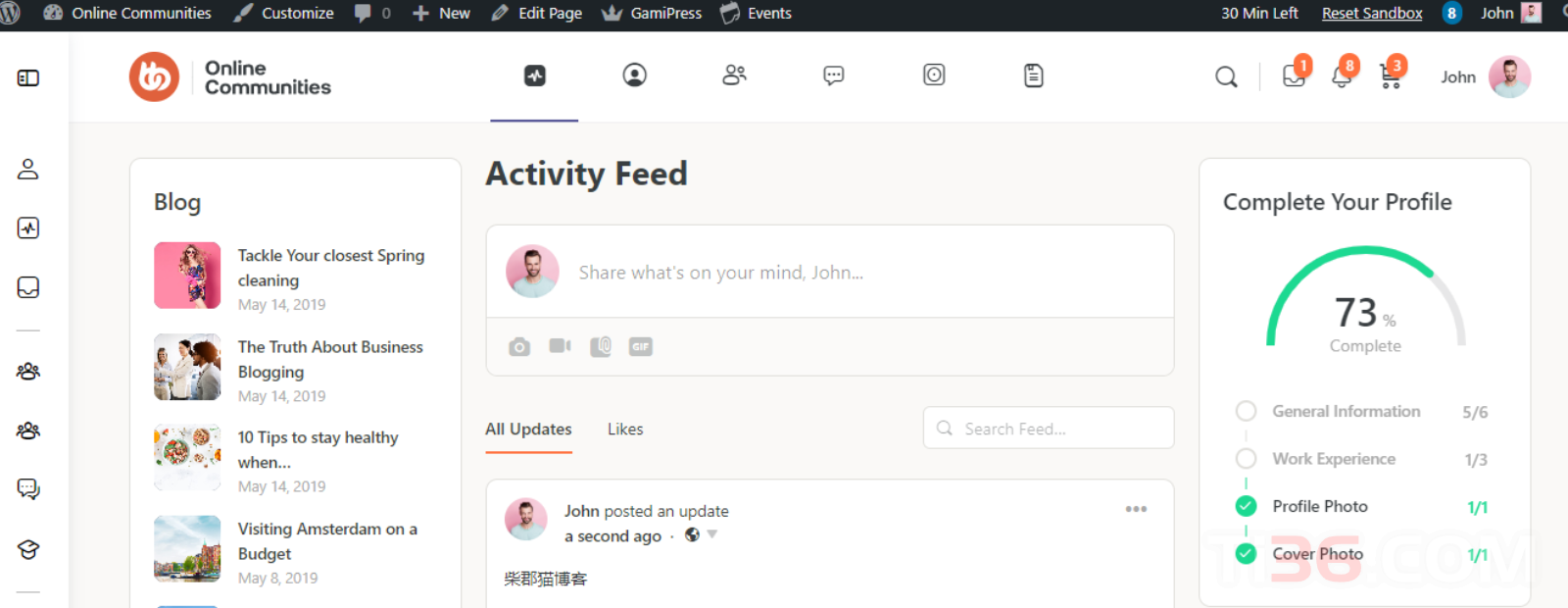Open the New menu in the admin bar
This screenshot has width=1568, height=608.
point(441,13)
